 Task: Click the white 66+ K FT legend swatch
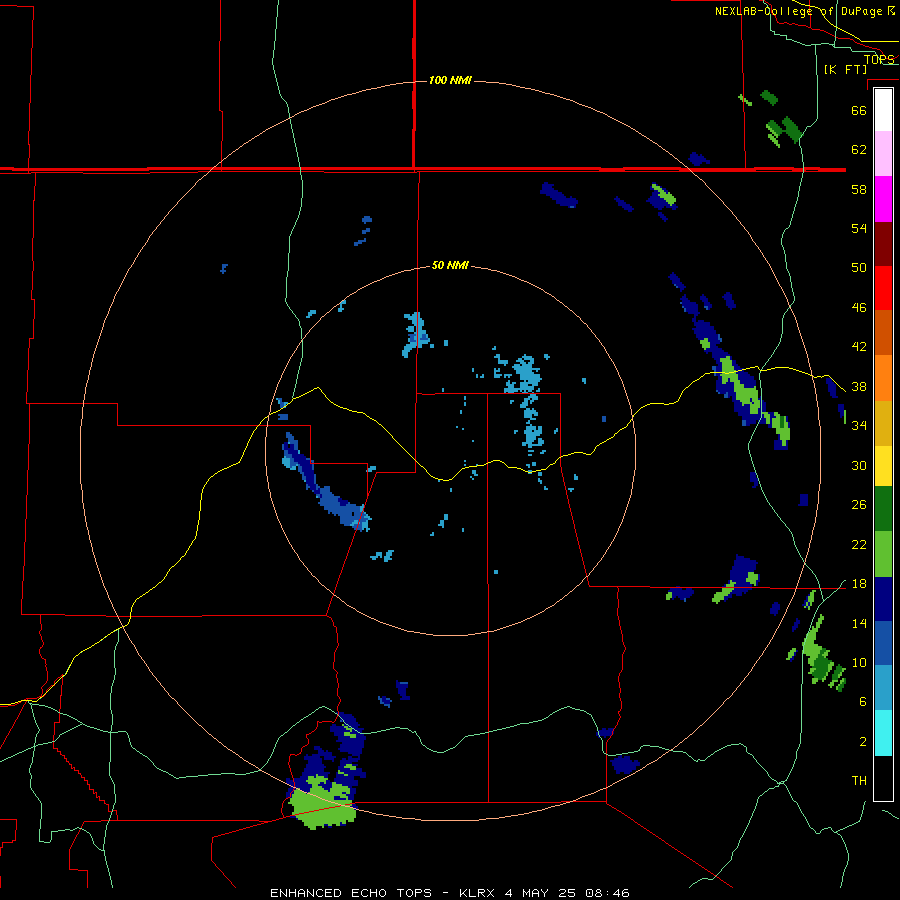point(883,110)
